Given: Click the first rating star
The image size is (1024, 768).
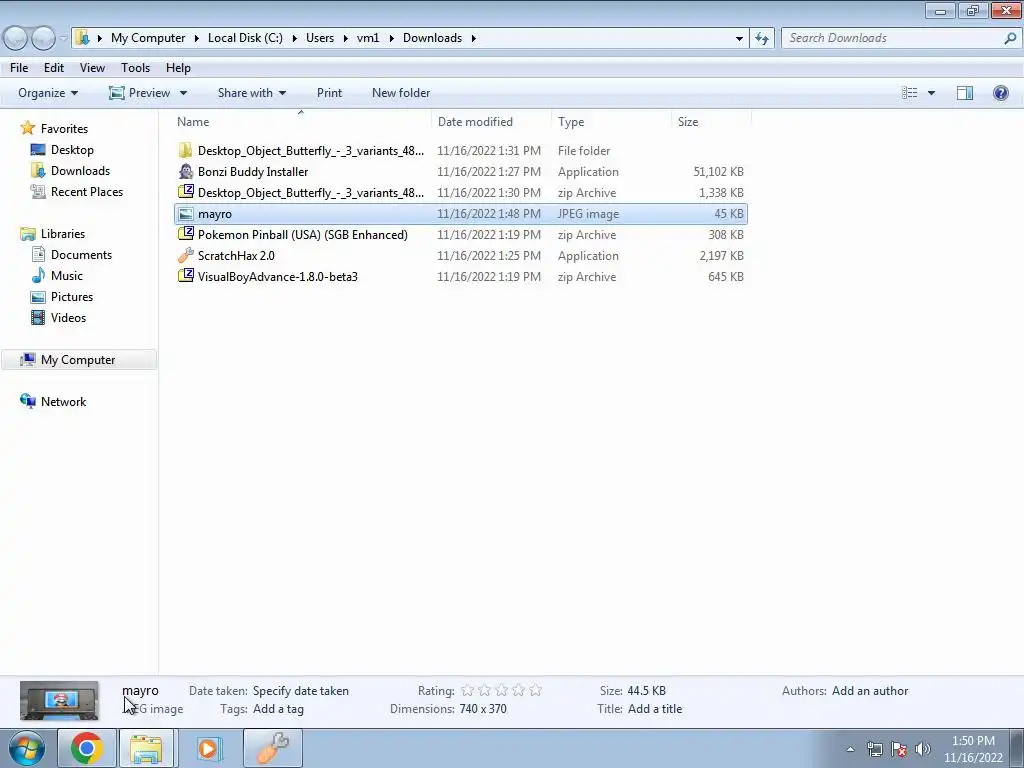Looking at the screenshot, I should [x=468, y=690].
